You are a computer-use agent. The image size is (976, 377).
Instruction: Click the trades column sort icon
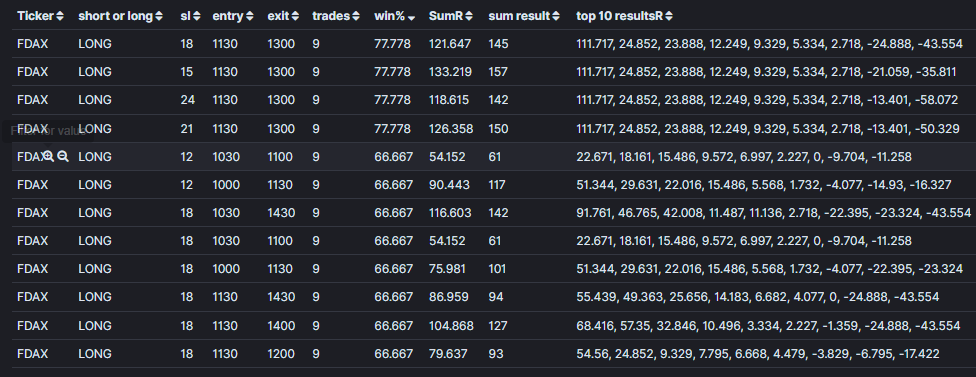[x=355, y=16]
